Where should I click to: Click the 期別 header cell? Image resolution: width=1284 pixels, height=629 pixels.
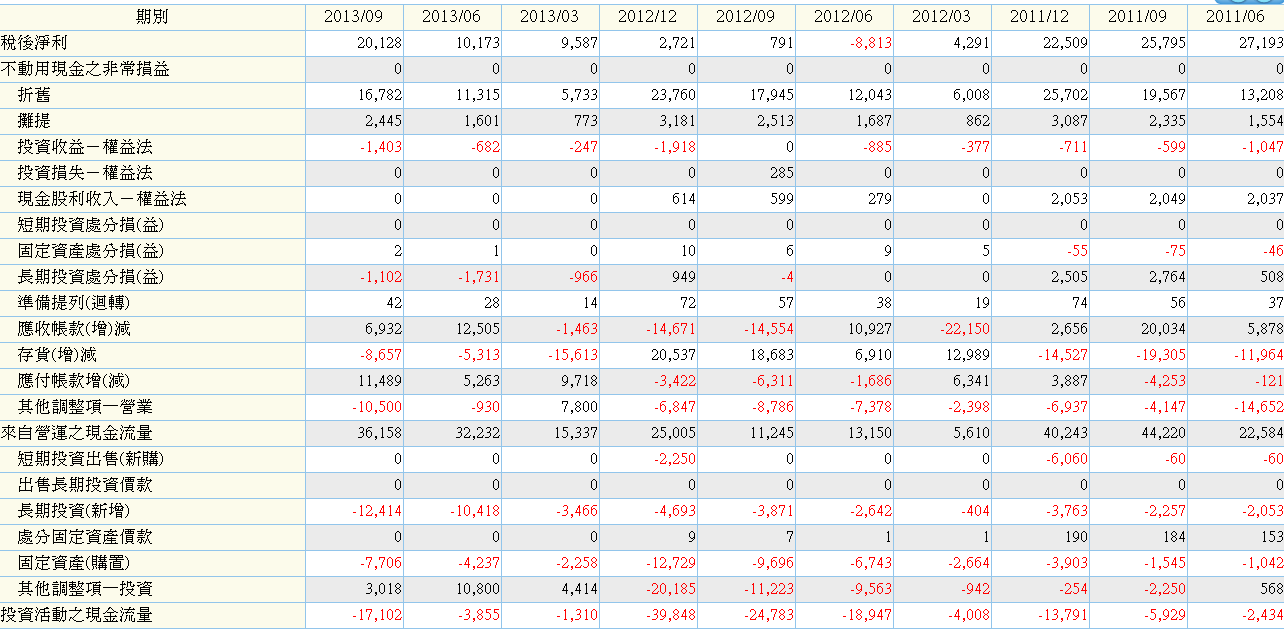[152, 17]
